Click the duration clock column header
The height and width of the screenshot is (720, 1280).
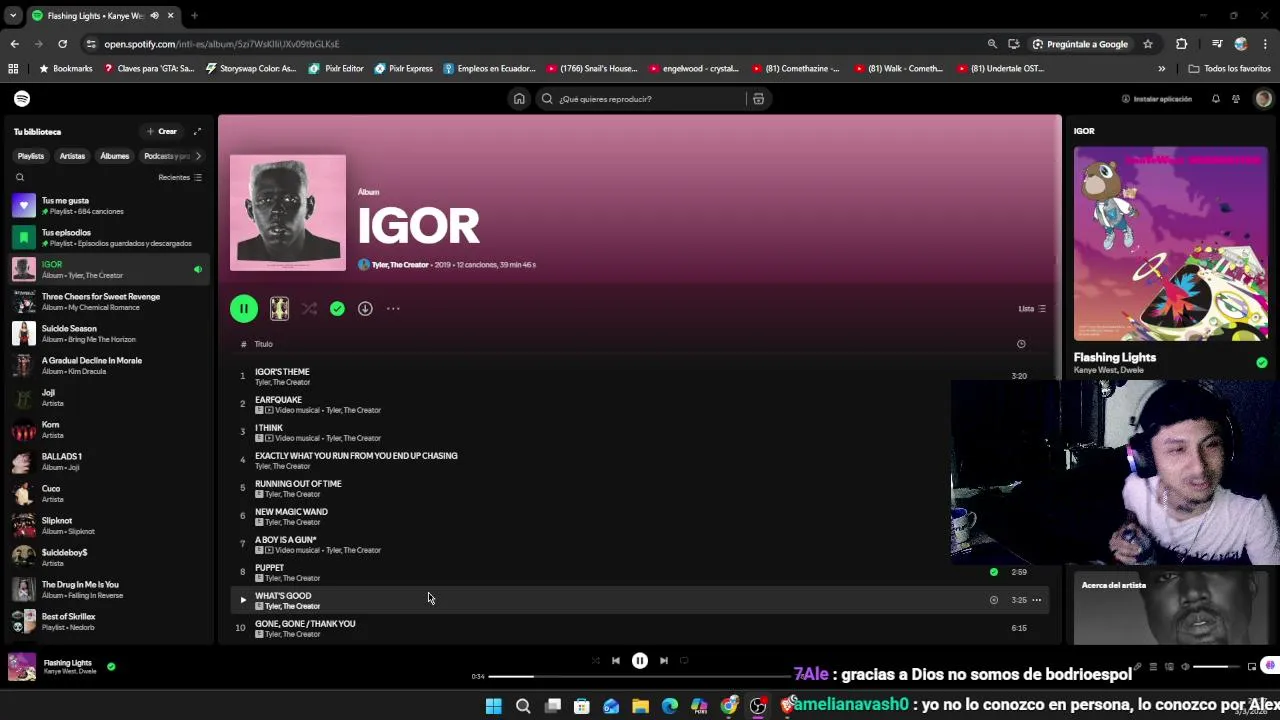click(x=1021, y=344)
